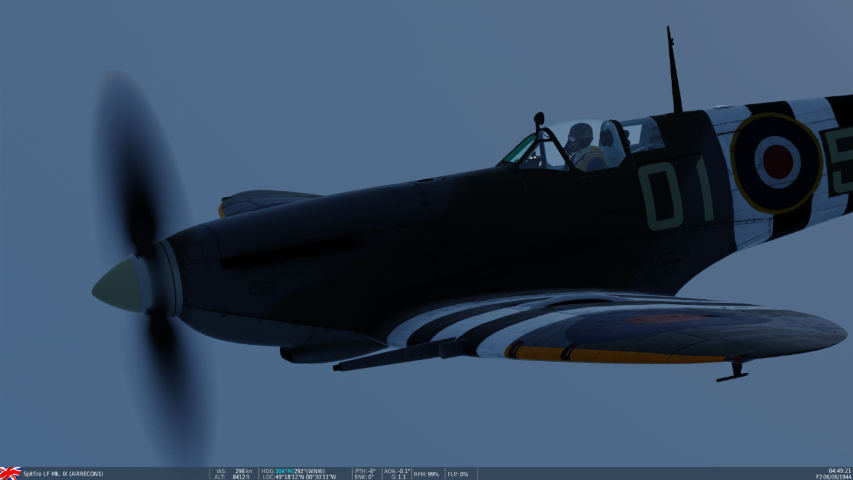
Task: Click the G load readout
Action: pos(397,477)
